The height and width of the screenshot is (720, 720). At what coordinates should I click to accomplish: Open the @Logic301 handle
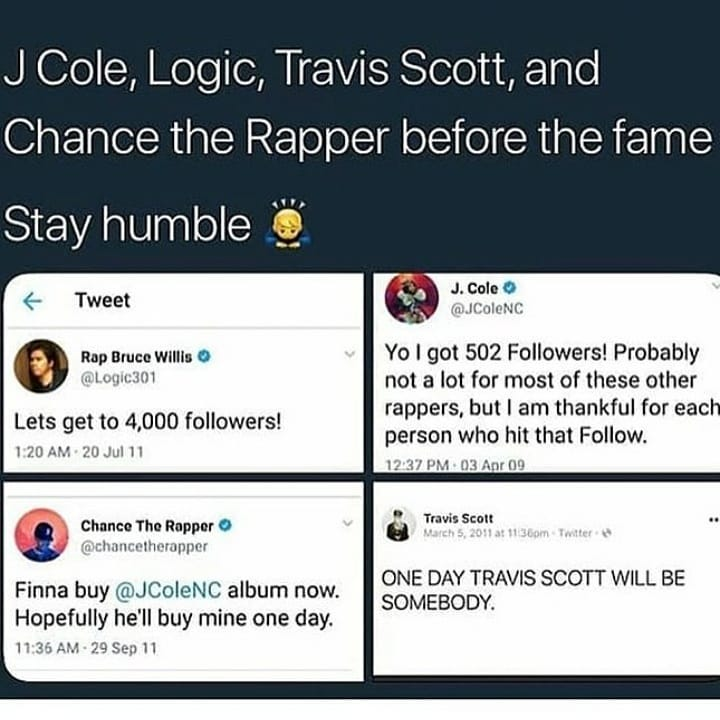click(x=118, y=377)
